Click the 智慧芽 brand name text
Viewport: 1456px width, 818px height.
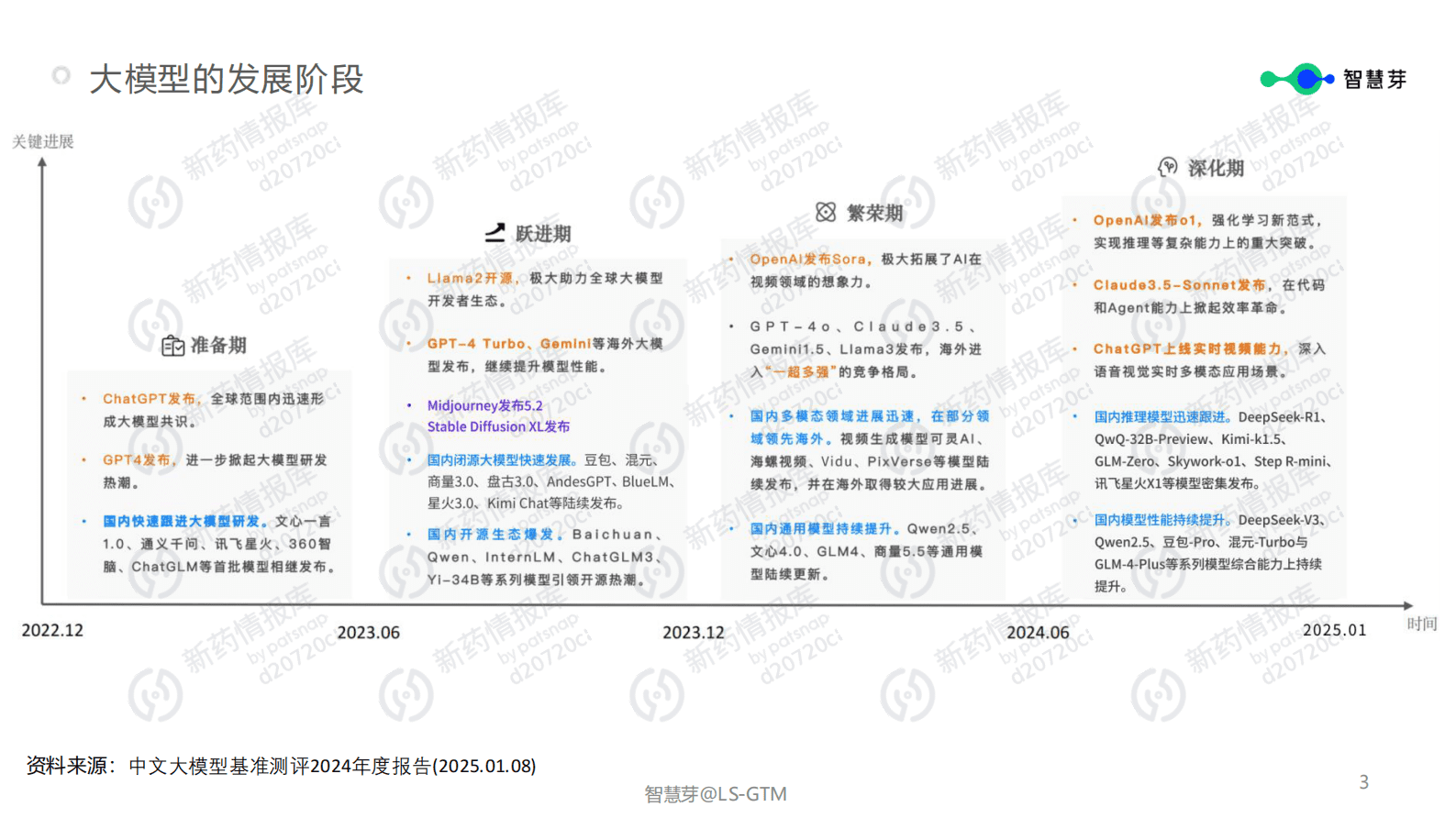(x=1375, y=80)
